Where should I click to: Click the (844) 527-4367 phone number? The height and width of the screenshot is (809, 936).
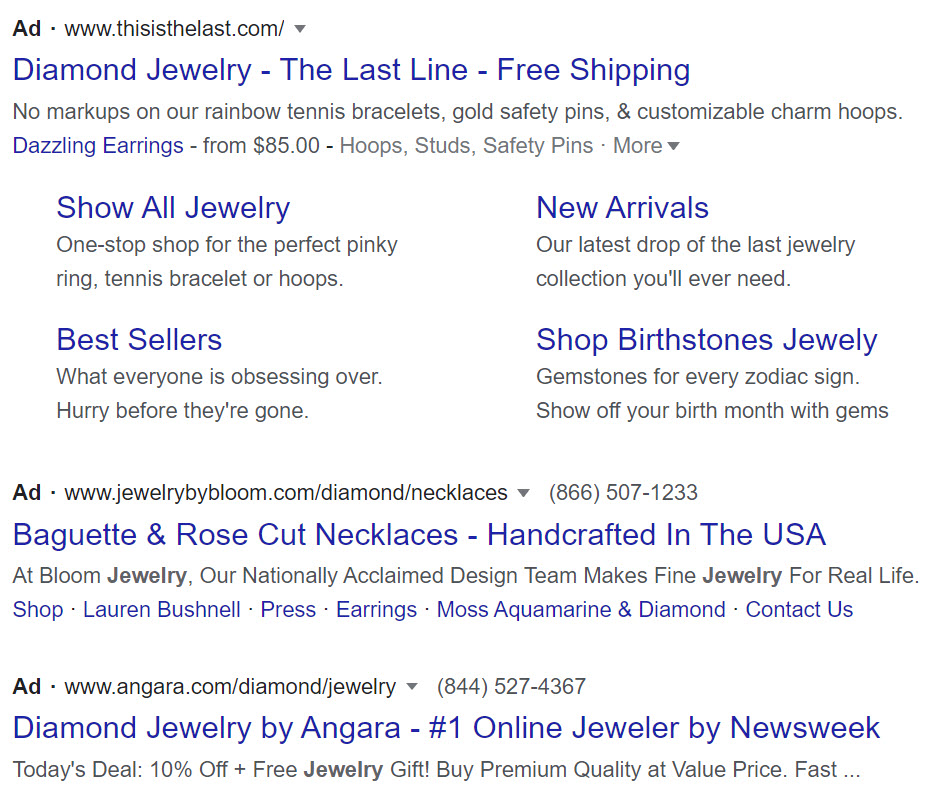511,687
